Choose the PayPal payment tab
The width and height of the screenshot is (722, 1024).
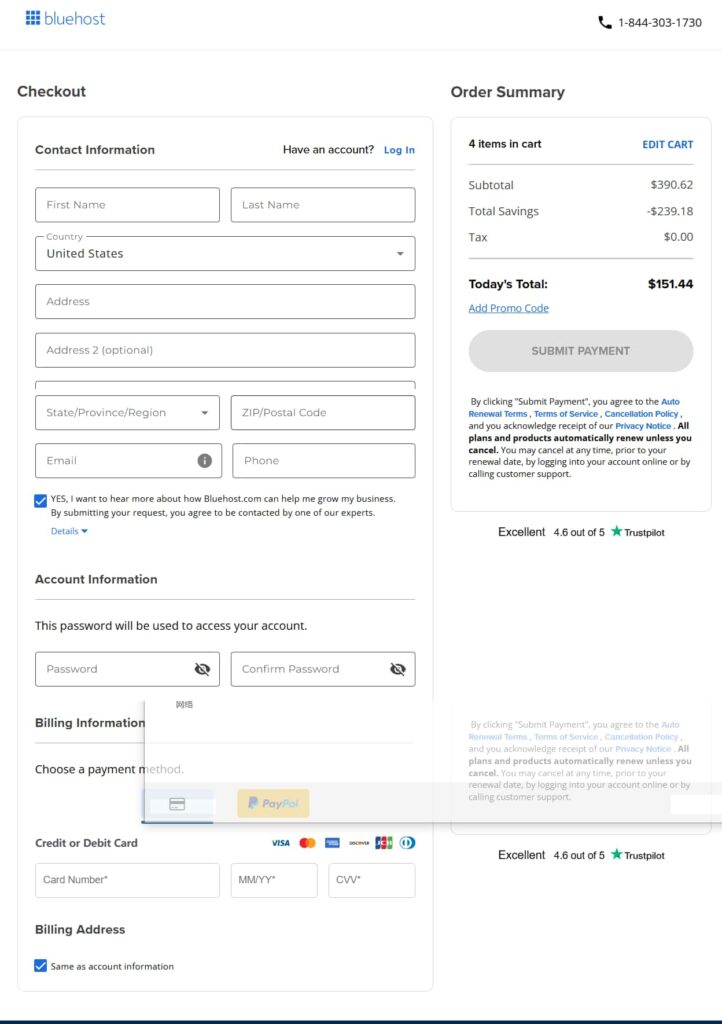tap(273, 803)
